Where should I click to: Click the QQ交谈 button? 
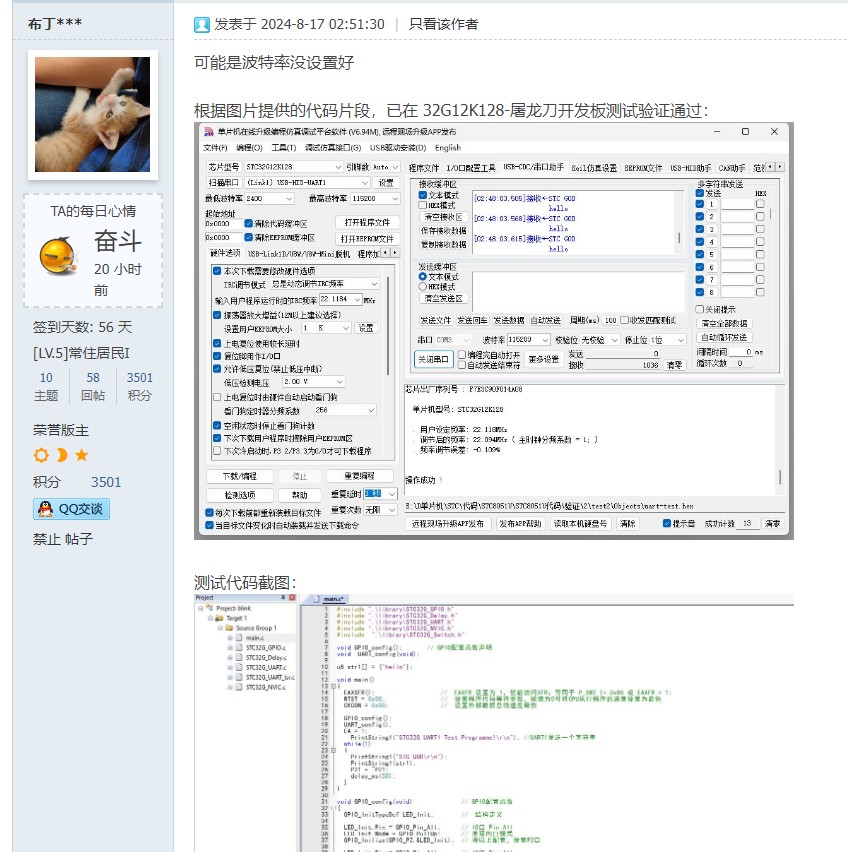point(71,509)
